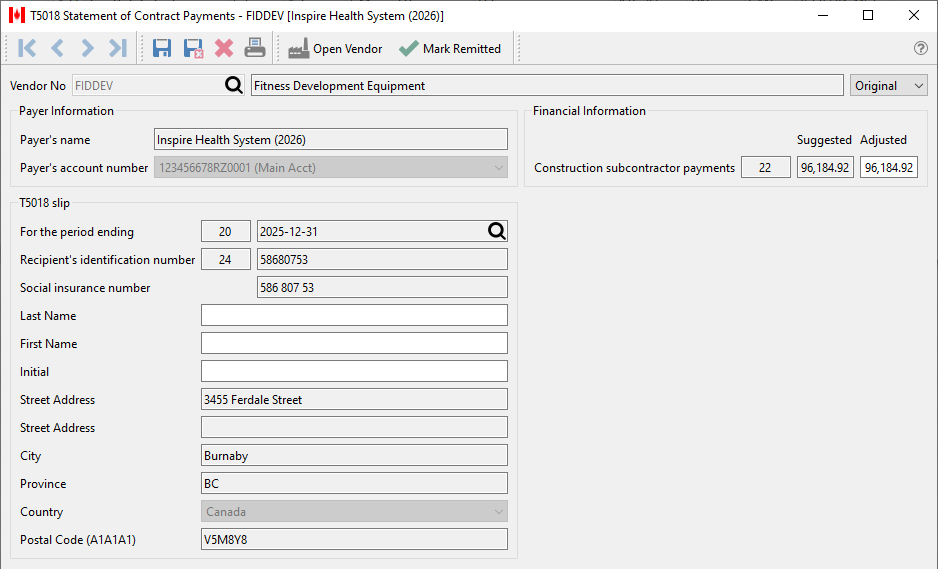Navigate to the next record

coord(87,48)
